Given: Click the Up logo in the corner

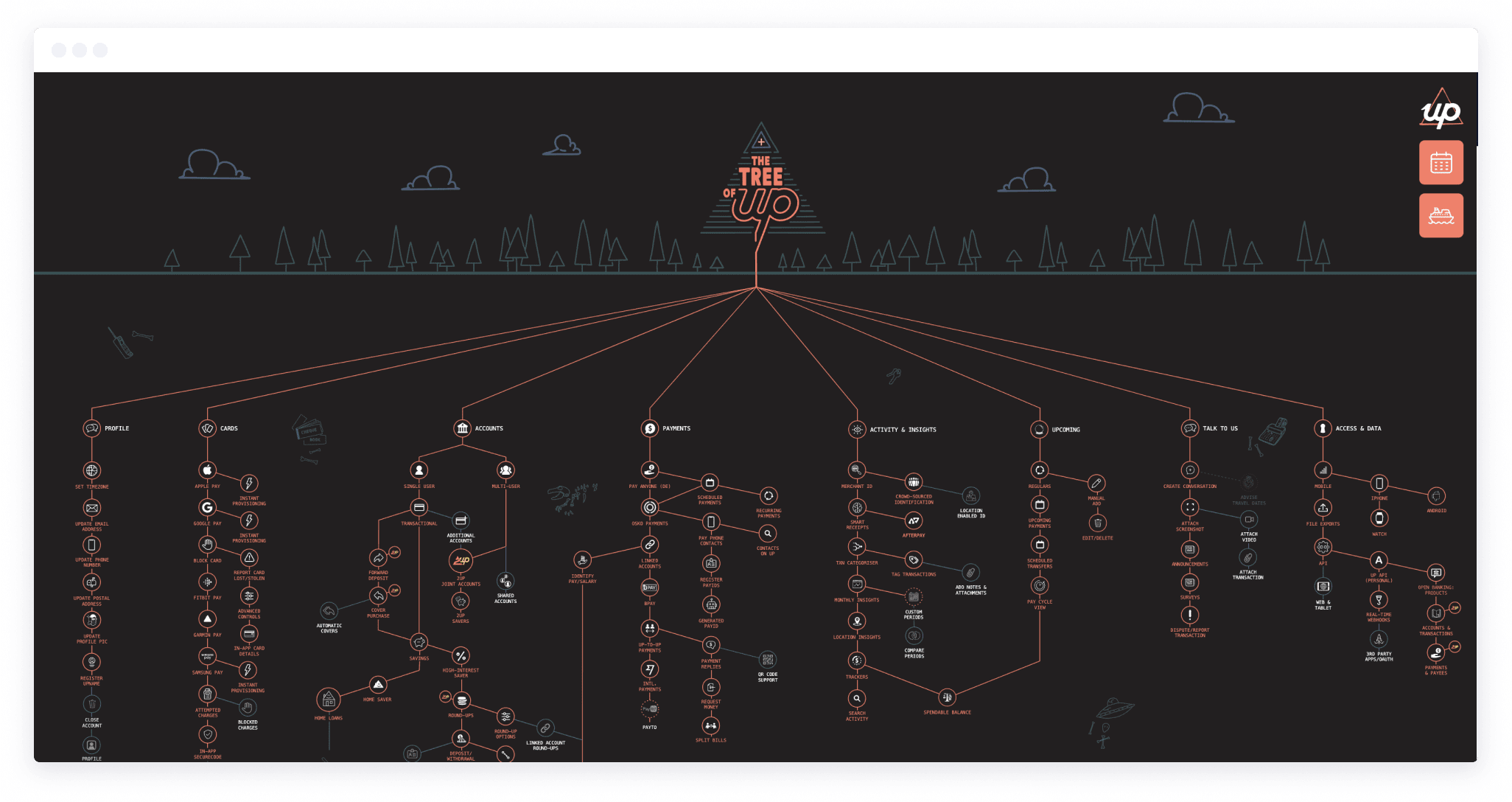Looking at the screenshot, I should click(1441, 109).
